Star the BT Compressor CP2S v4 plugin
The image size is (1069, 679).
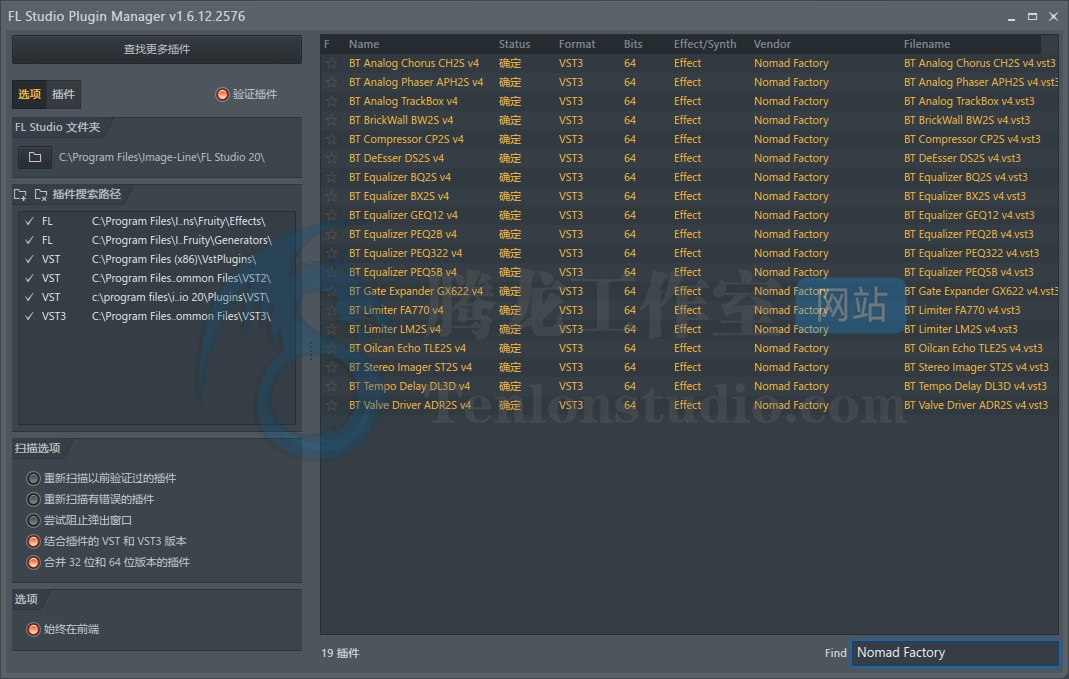tap(331, 139)
